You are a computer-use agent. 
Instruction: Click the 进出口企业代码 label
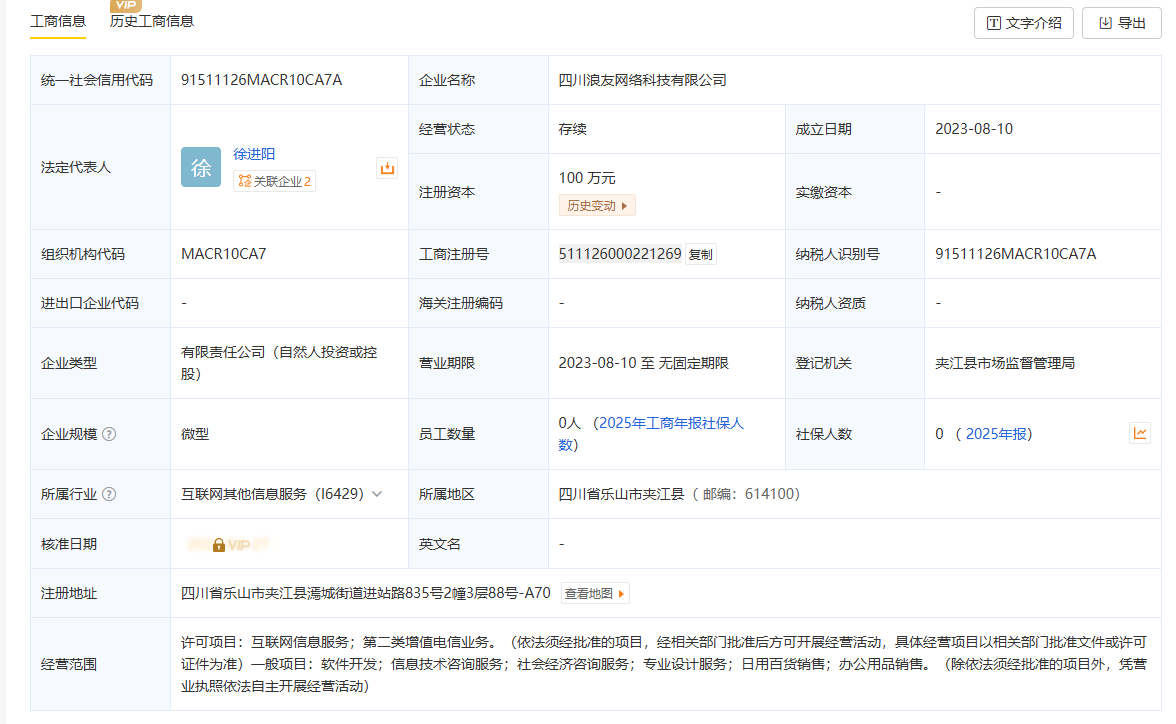point(90,303)
